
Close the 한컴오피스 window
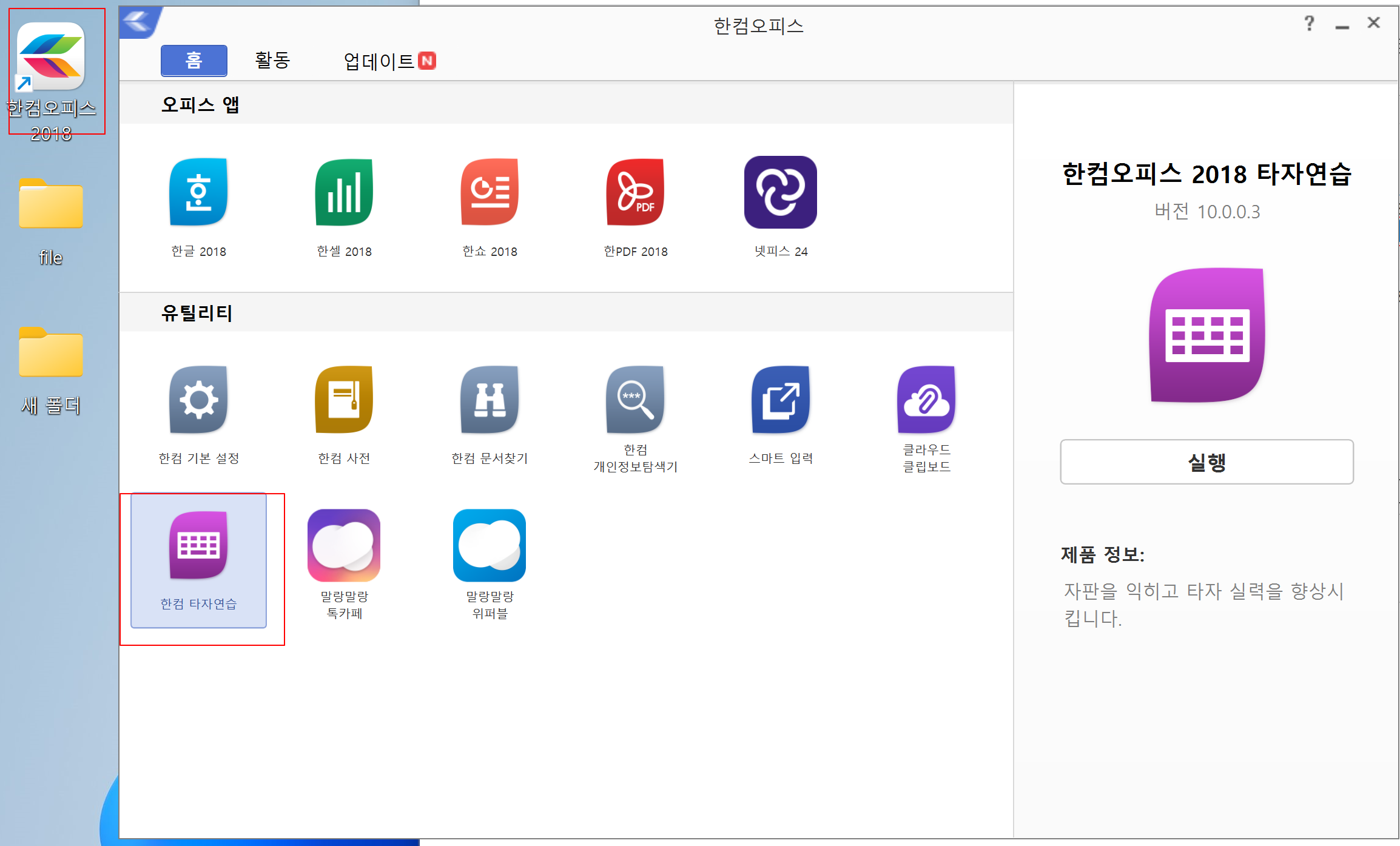point(1374,23)
